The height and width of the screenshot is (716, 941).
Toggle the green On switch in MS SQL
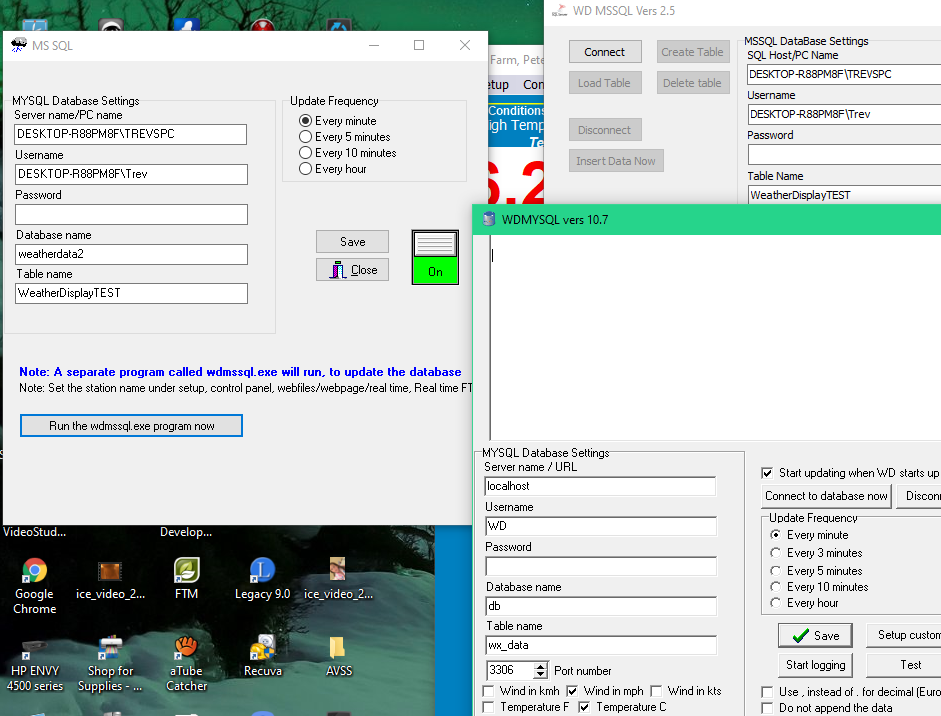pyautogui.click(x=435, y=257)
